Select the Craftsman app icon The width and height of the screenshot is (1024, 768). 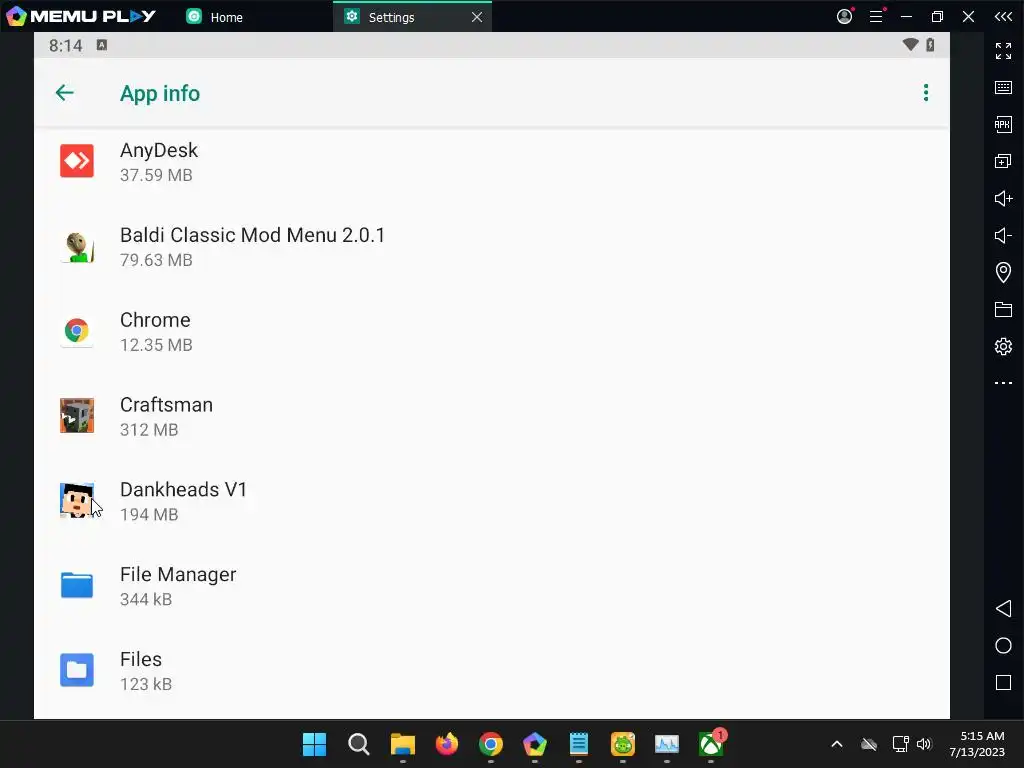point(77,415)
